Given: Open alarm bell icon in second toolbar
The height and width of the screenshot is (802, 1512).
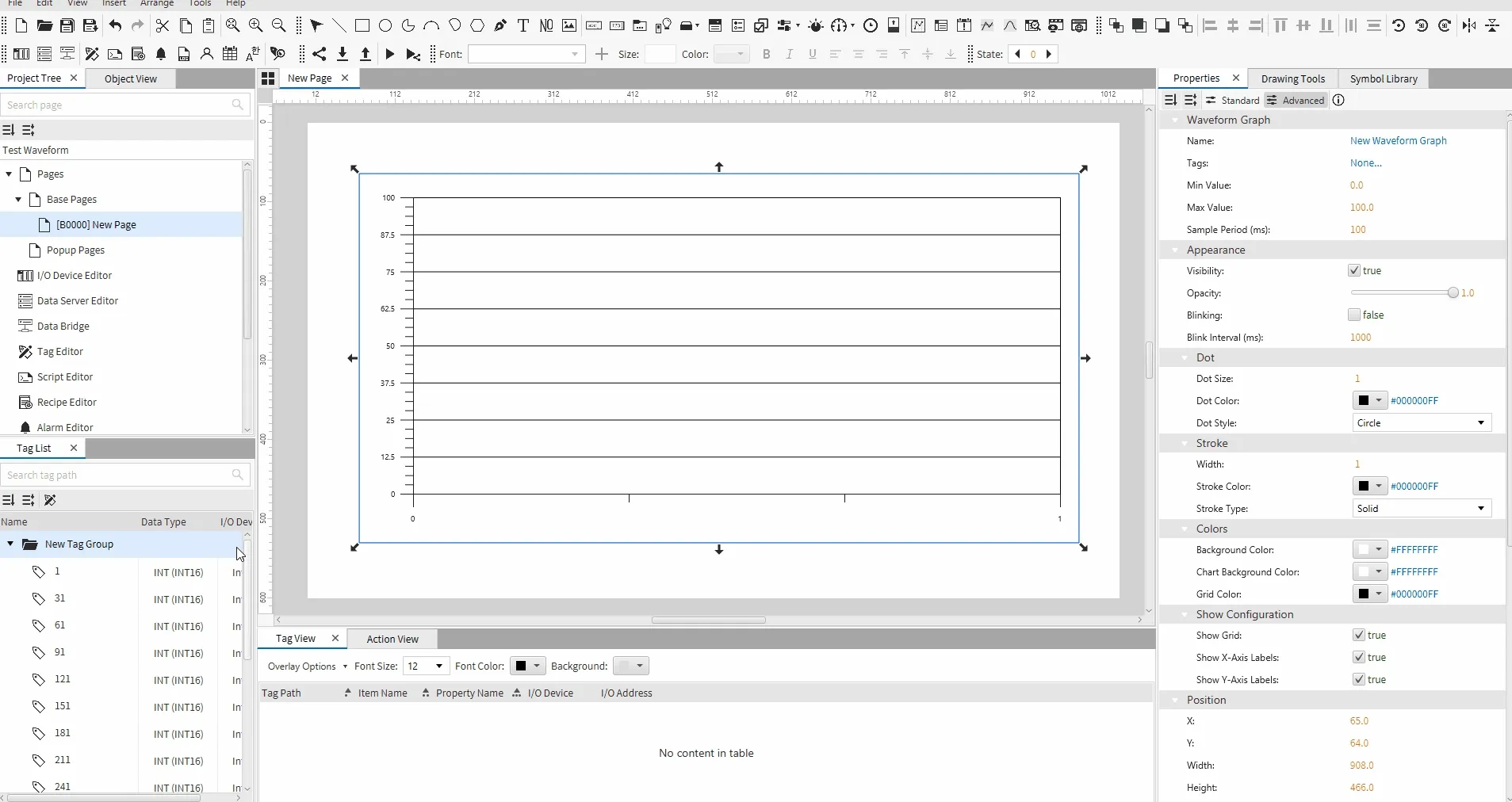Looking at the screenshot, I should click(x=161, y=55).
